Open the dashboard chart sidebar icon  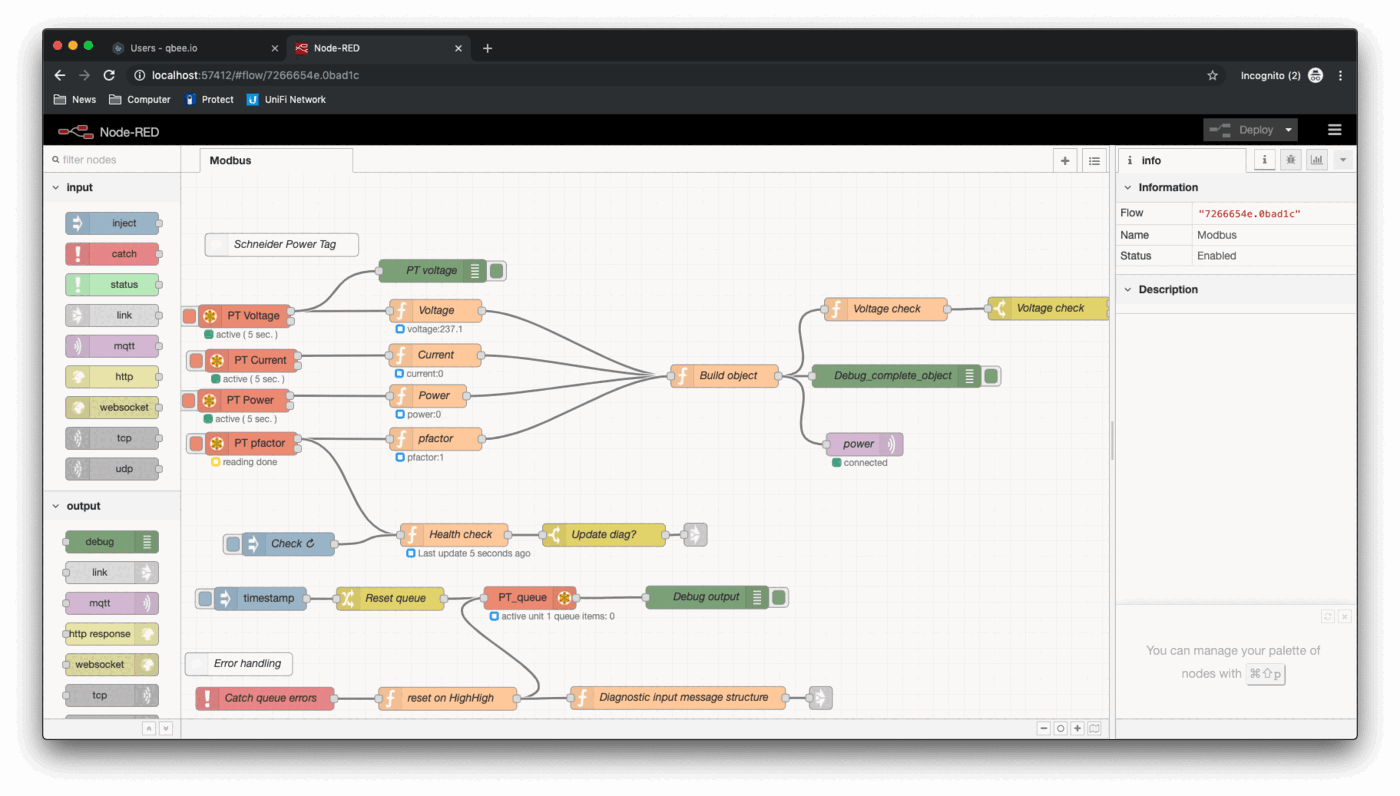[x=1317, y=160]
